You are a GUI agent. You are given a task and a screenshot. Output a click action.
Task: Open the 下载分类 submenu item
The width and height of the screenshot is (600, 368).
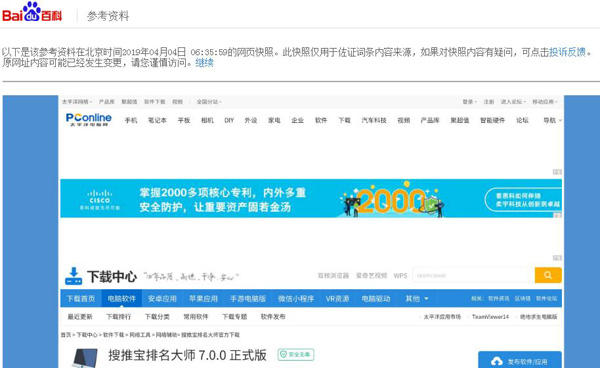pos(157,317)
